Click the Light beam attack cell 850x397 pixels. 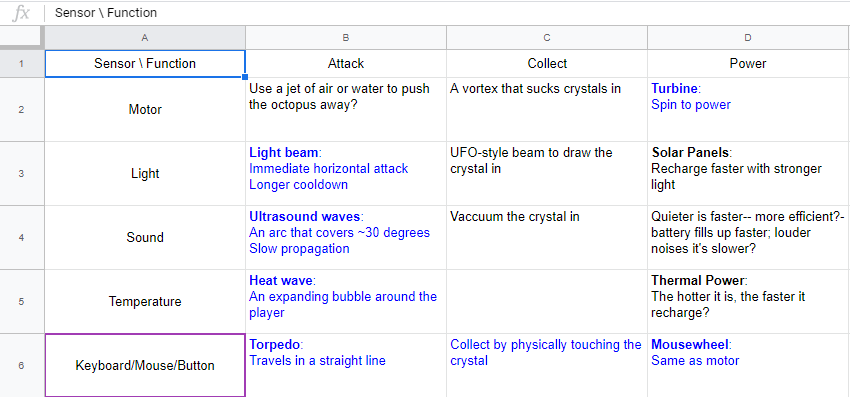[x=346, y=174]
